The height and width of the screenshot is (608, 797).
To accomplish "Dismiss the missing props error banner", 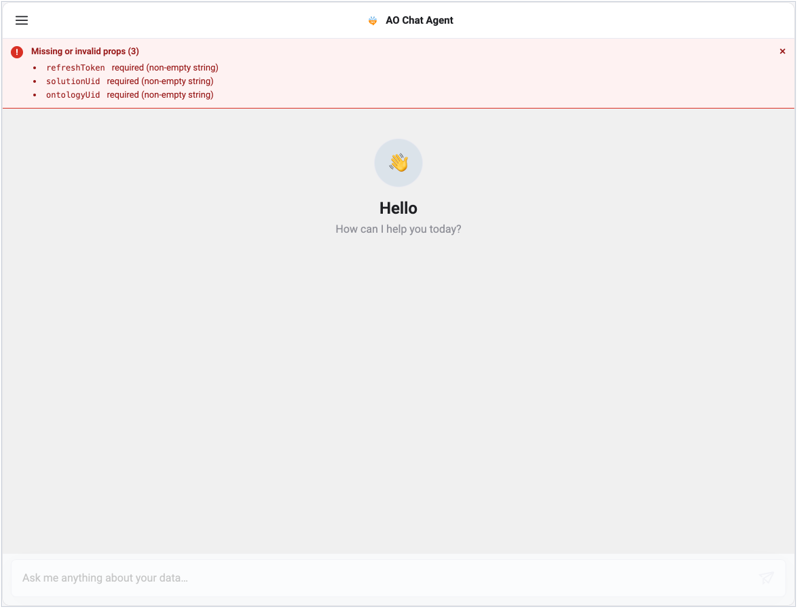I will pyautogui.click(x=782, y=51).
